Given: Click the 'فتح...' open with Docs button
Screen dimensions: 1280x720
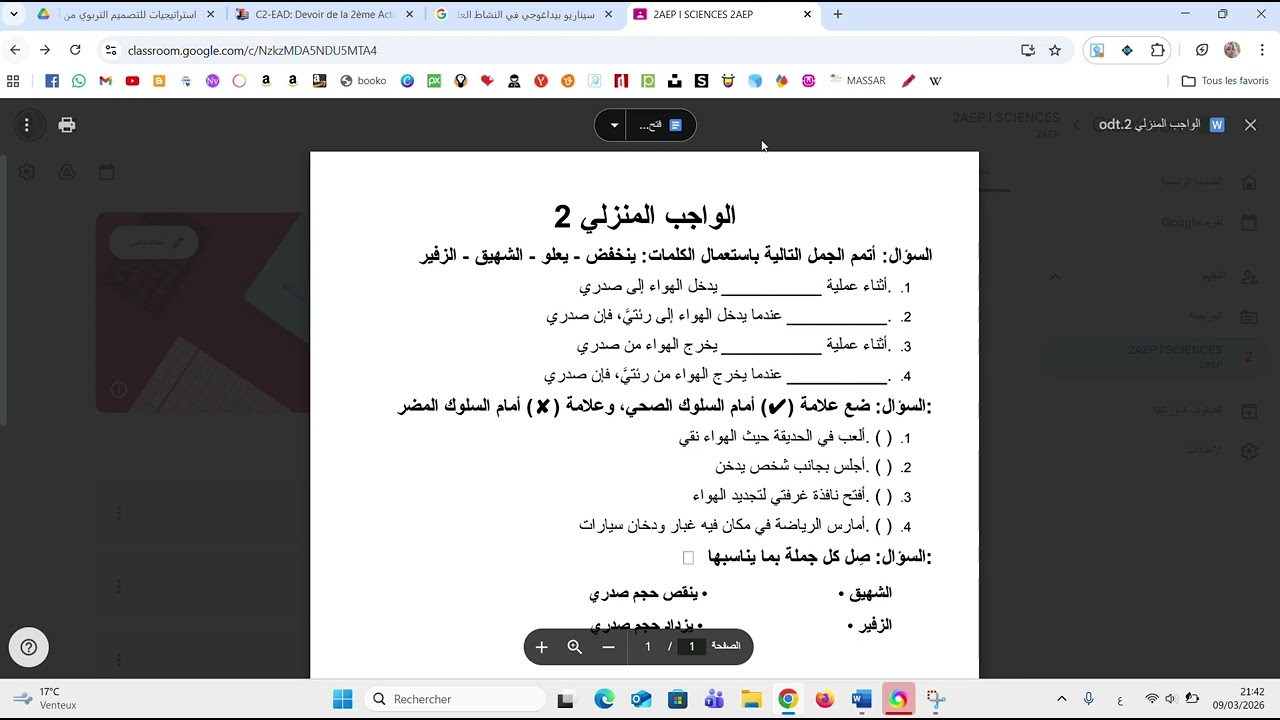Looking at the screenshot, I should tap(661, 125).
